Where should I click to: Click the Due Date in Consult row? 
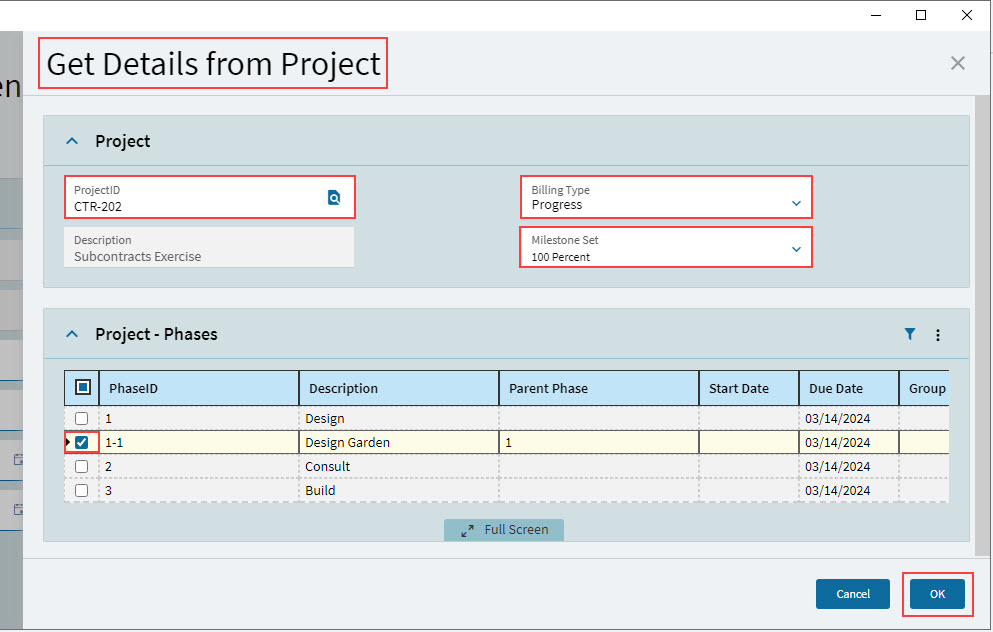[x=849, y=466]
